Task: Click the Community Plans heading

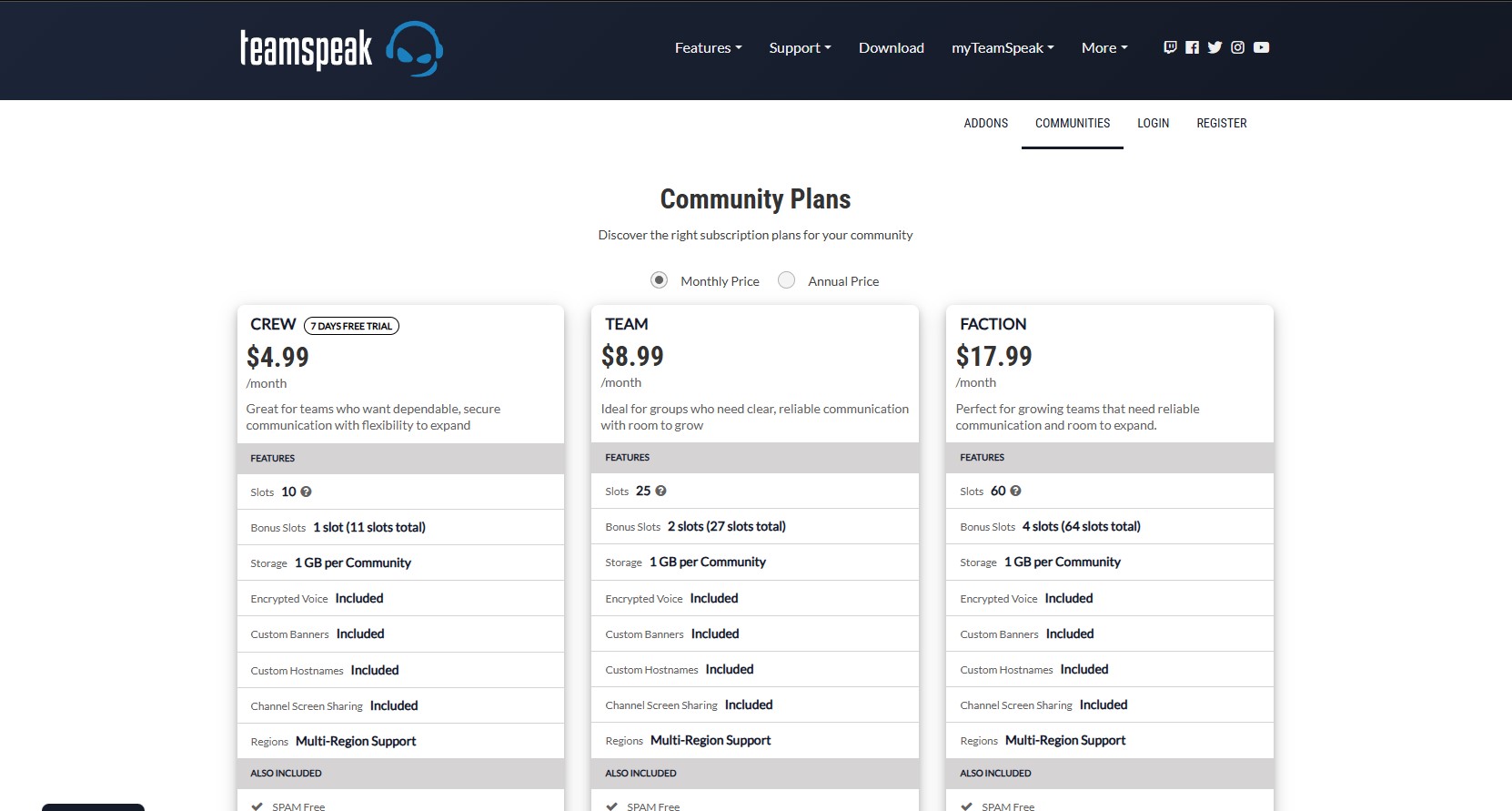Action: [x=756, y=198]
